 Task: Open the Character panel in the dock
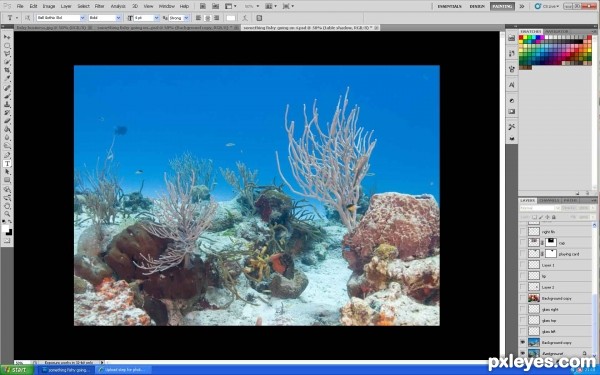coord(512,85)
